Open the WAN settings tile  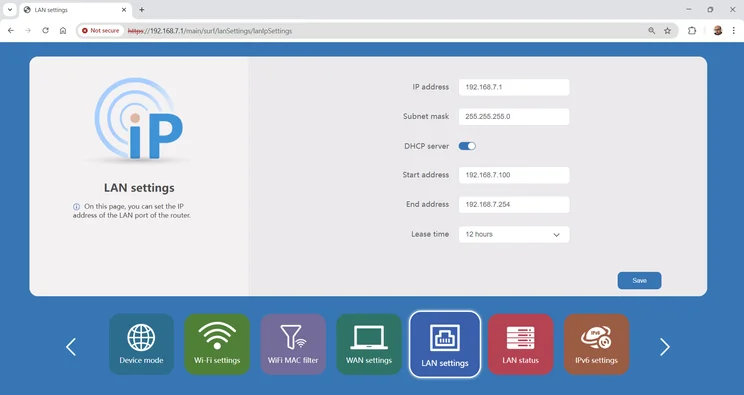(369, 344)
